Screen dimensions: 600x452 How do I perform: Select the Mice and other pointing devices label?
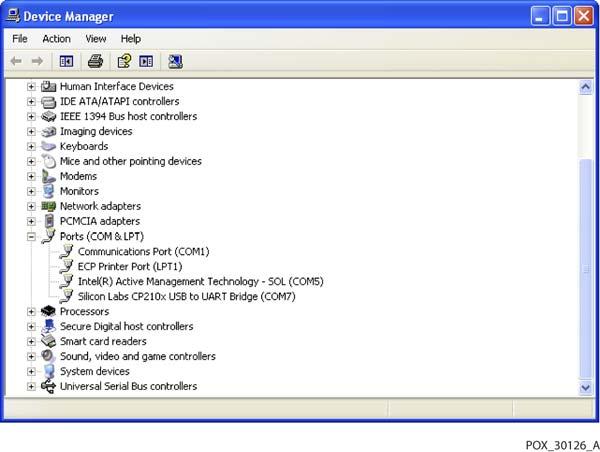click(131, 161)
